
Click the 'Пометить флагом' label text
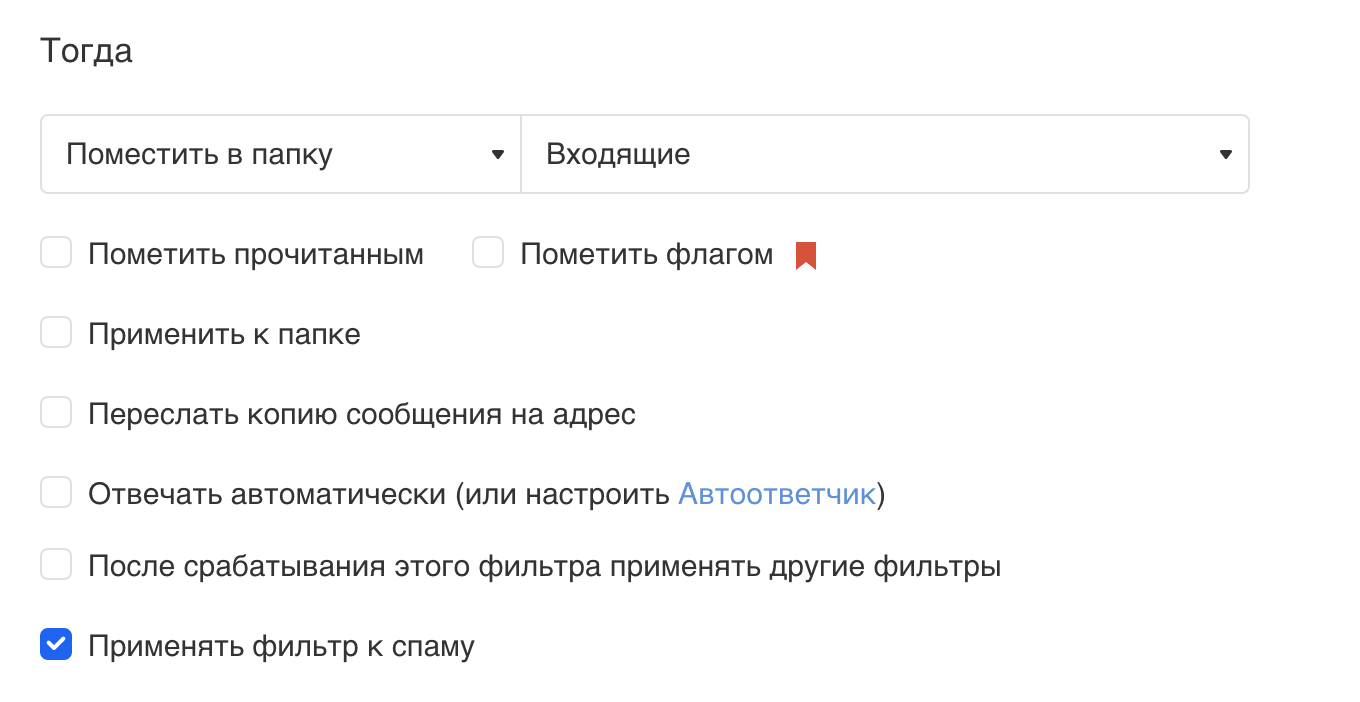click(646, 255)
